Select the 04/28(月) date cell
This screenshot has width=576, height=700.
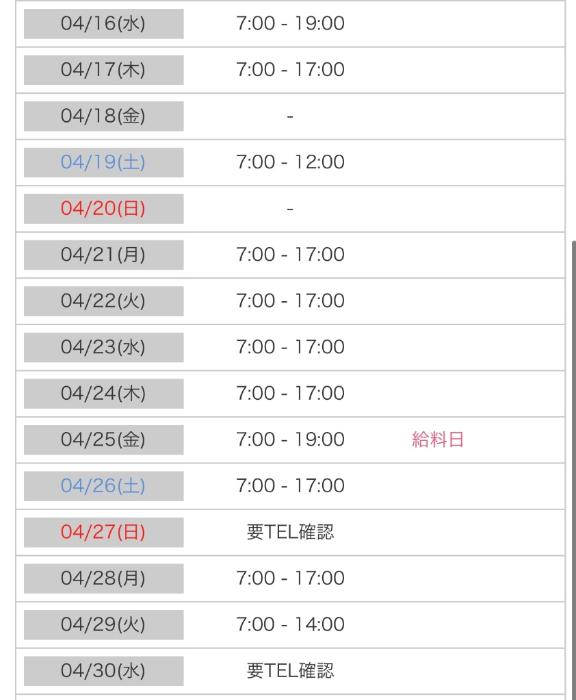pyautogui.click(x=104, y=579)
